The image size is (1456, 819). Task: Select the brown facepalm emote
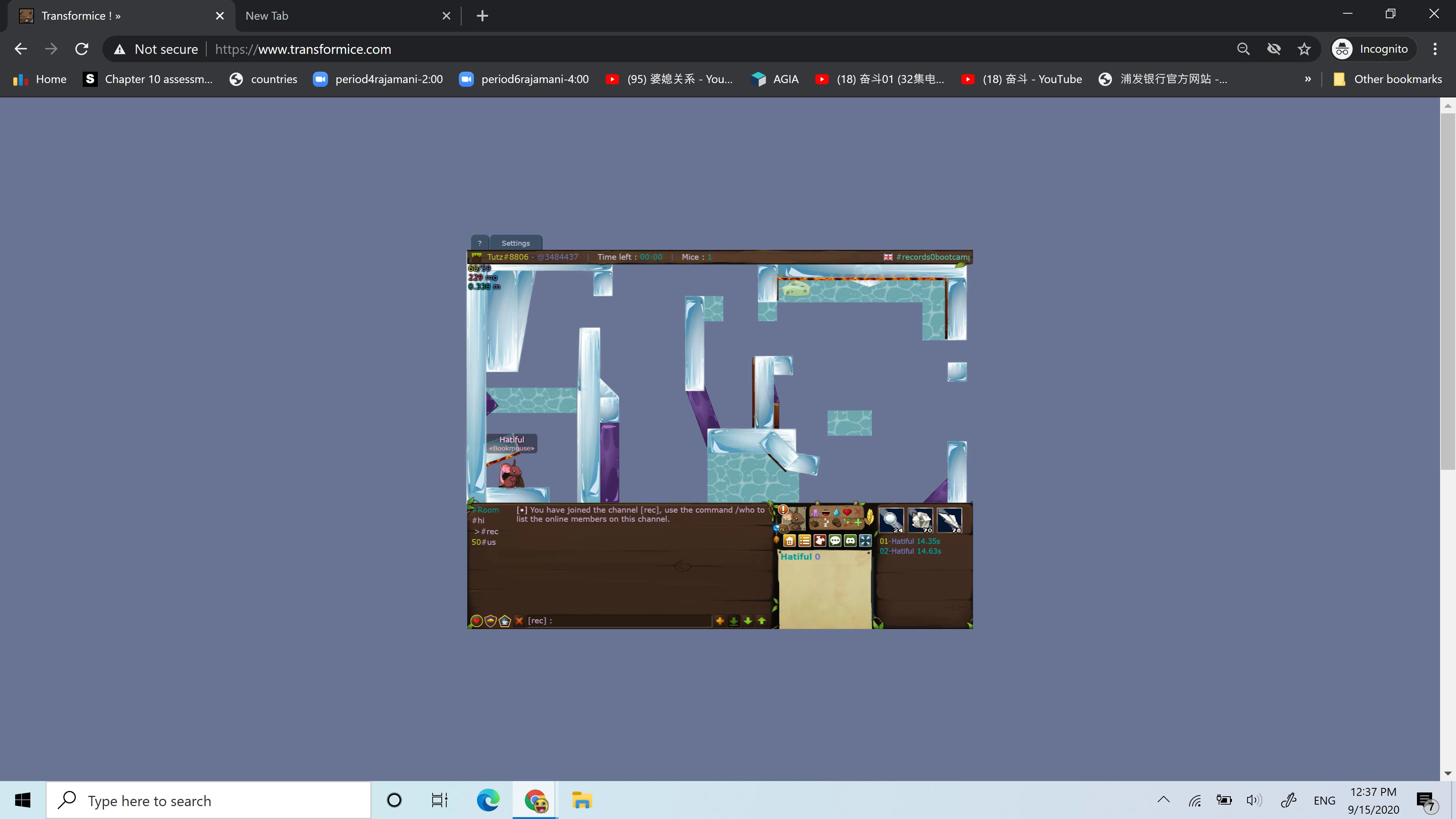point(836,523)
